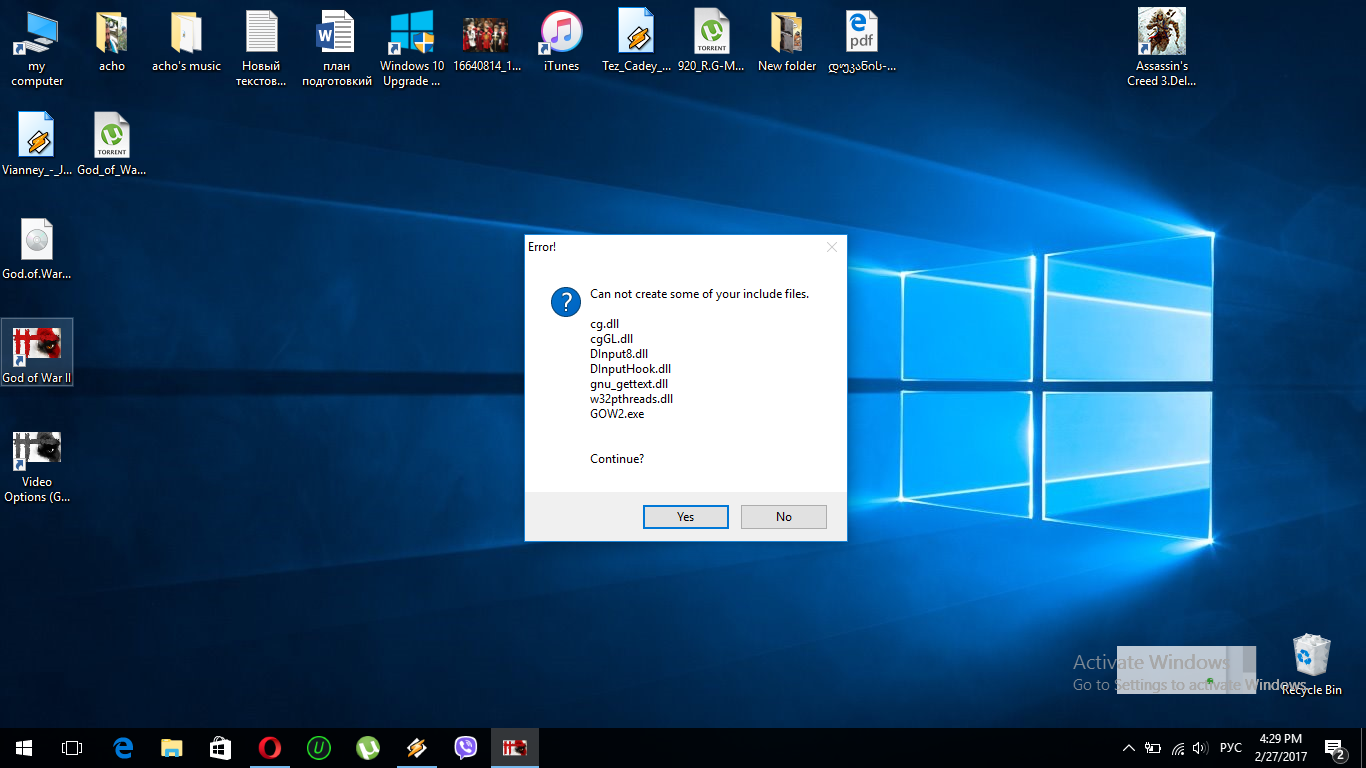The image size is (1366, 768).
Task: Open Opera browser from the taskbar
Action: click(269, 748)
